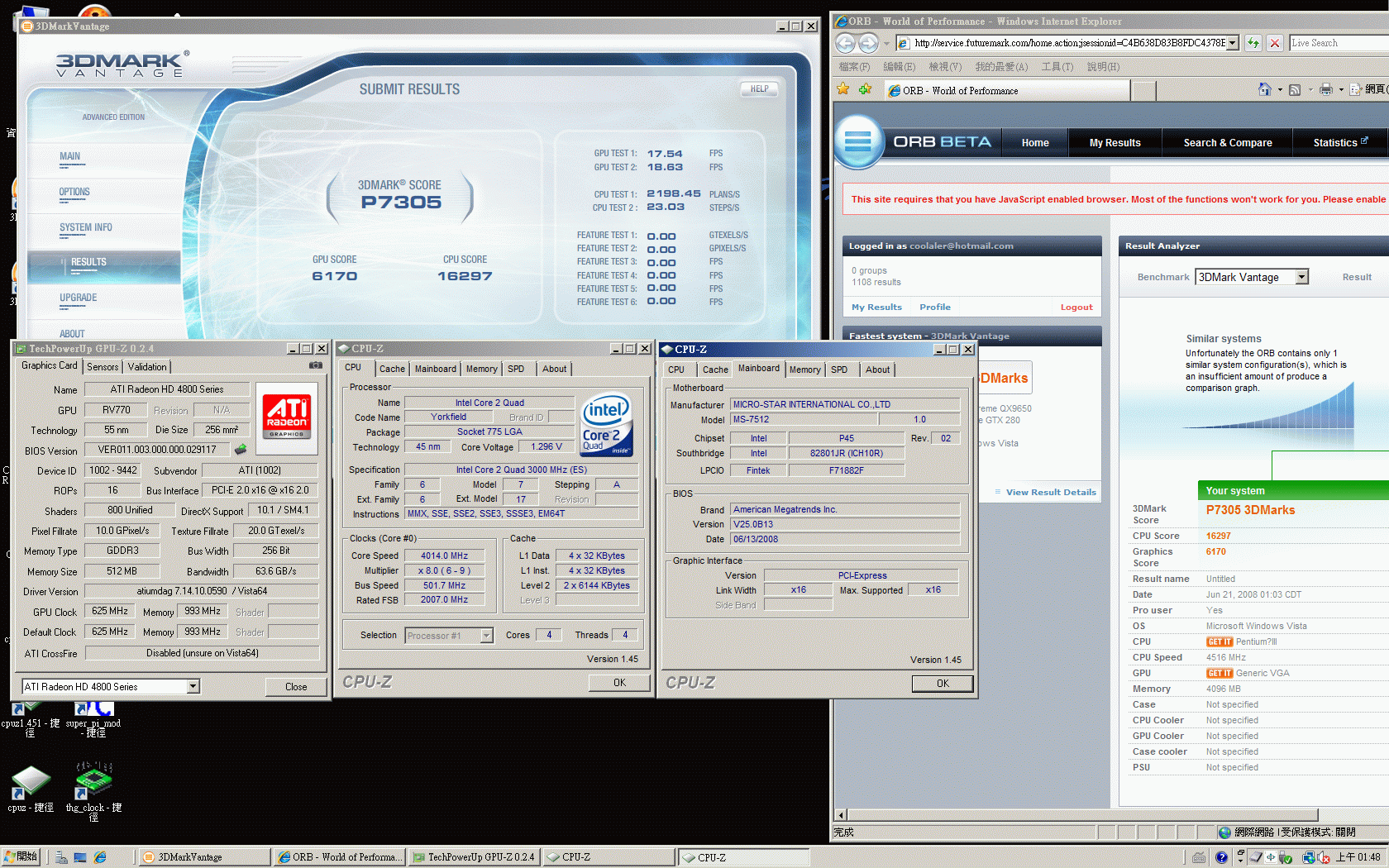The width and height of the screenshot is (1389, 868).
Task: Click the ATI Radeon Graphics logo
Action: (x=287, y=417)
